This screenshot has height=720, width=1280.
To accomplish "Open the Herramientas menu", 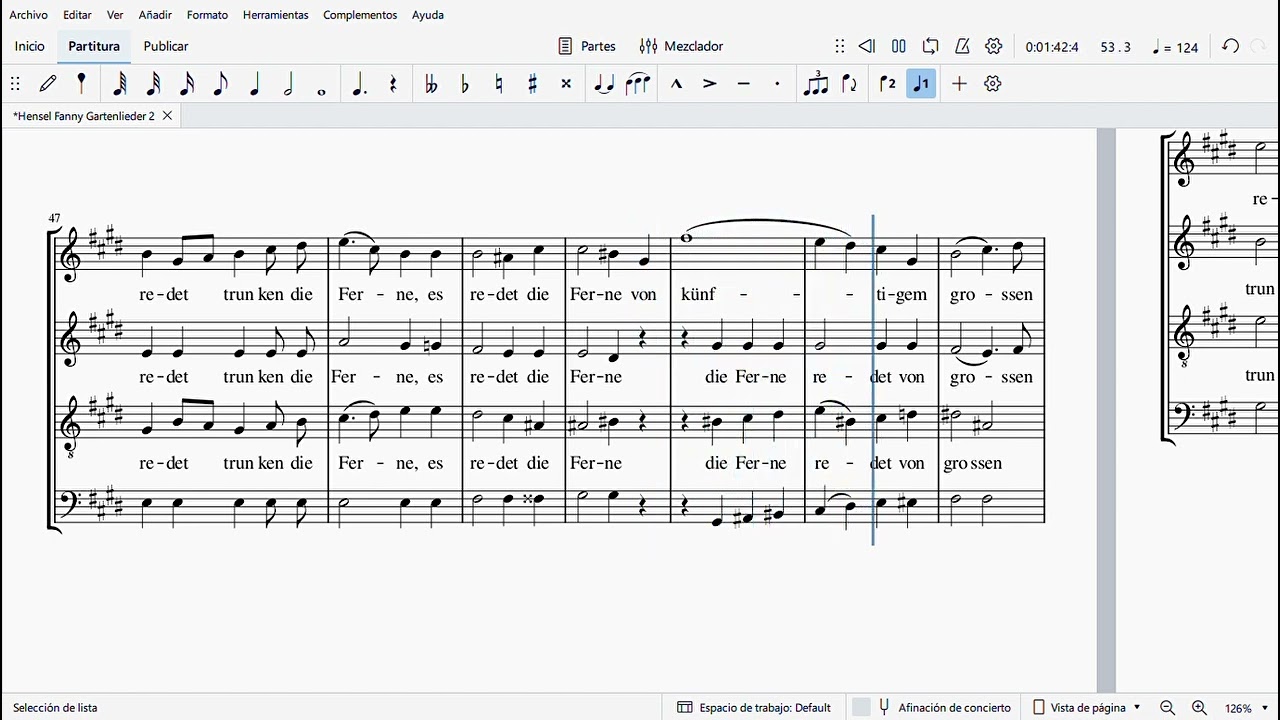I will (275, 15).
